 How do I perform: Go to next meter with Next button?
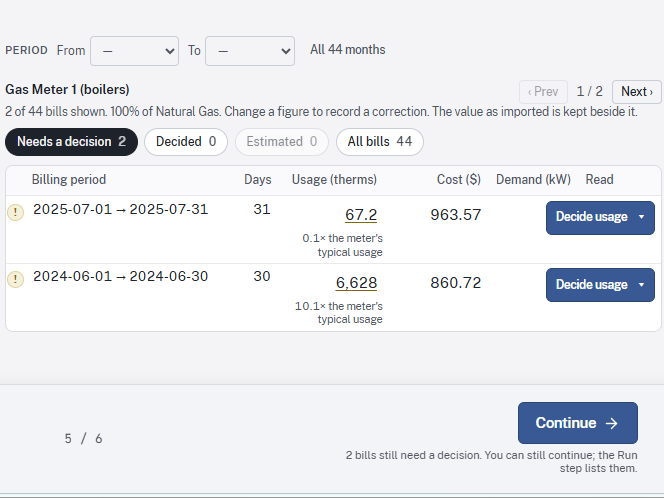point(636,92)
